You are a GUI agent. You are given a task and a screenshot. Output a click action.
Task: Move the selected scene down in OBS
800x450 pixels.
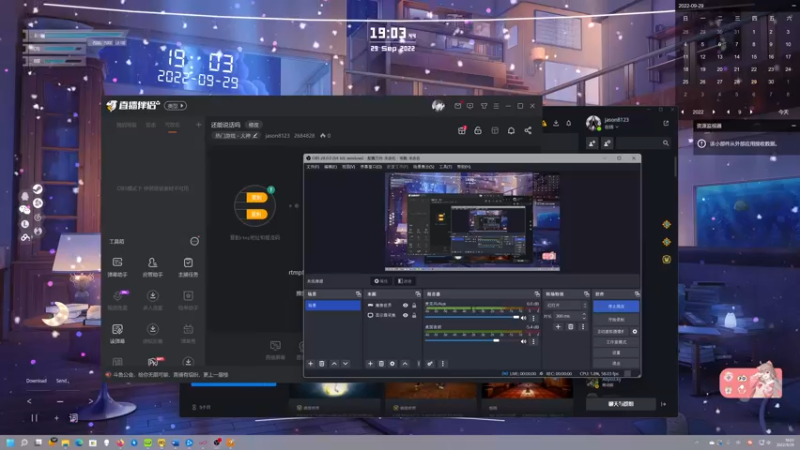345,364
